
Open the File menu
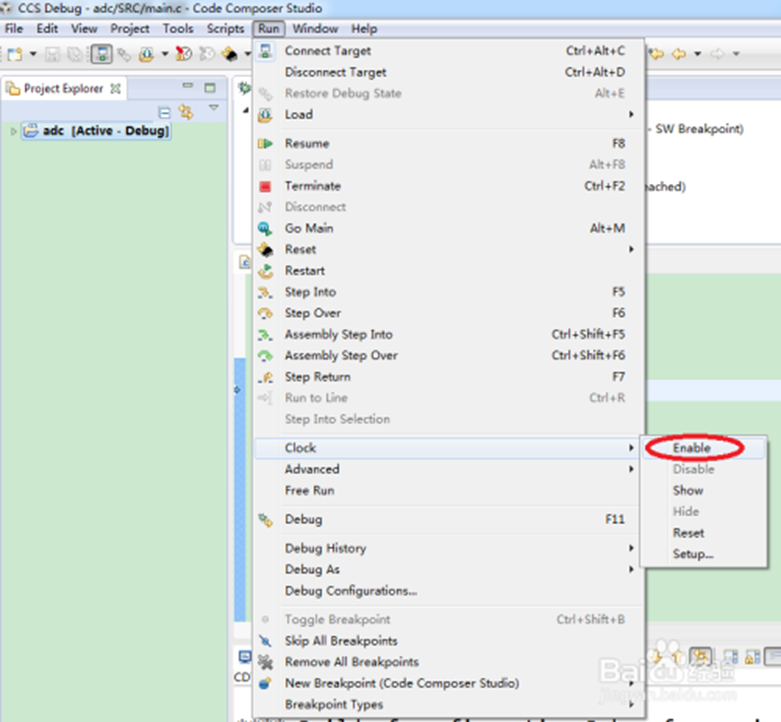pyautogui.click(x=14, y=29)
